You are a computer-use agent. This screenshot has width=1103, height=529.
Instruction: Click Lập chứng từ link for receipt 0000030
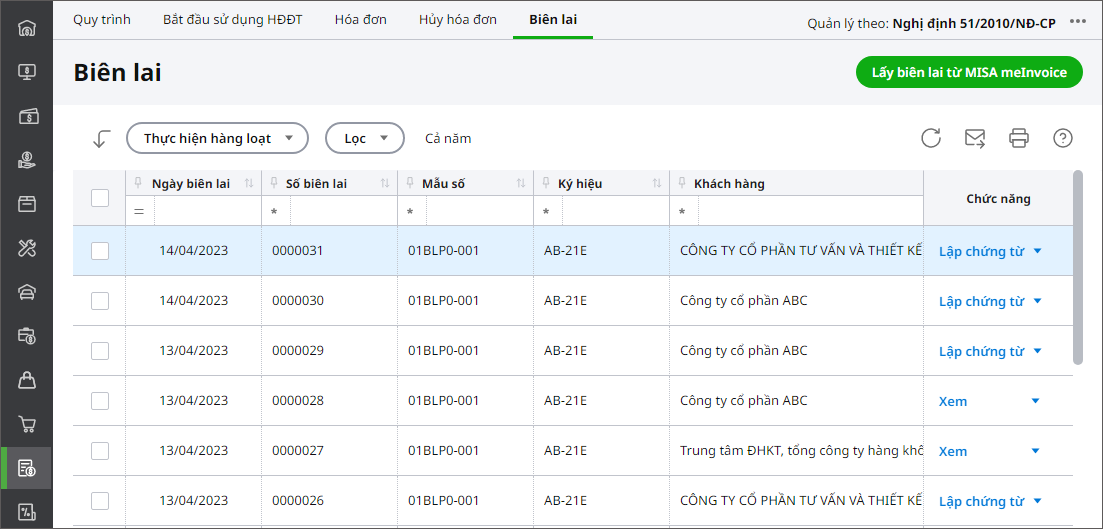[981, 301]
